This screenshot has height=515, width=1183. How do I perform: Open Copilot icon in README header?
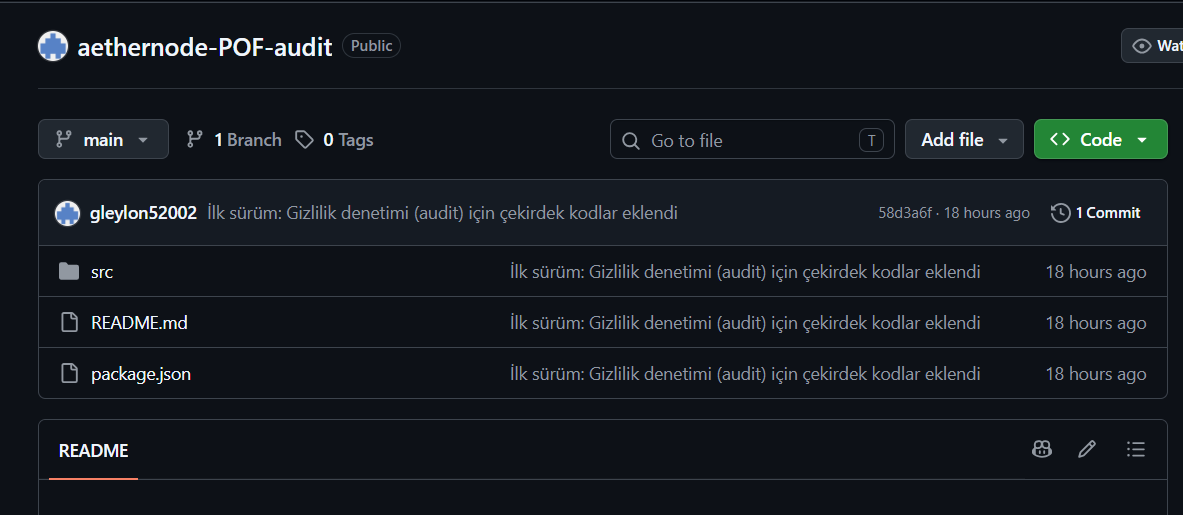[1042, 449]
